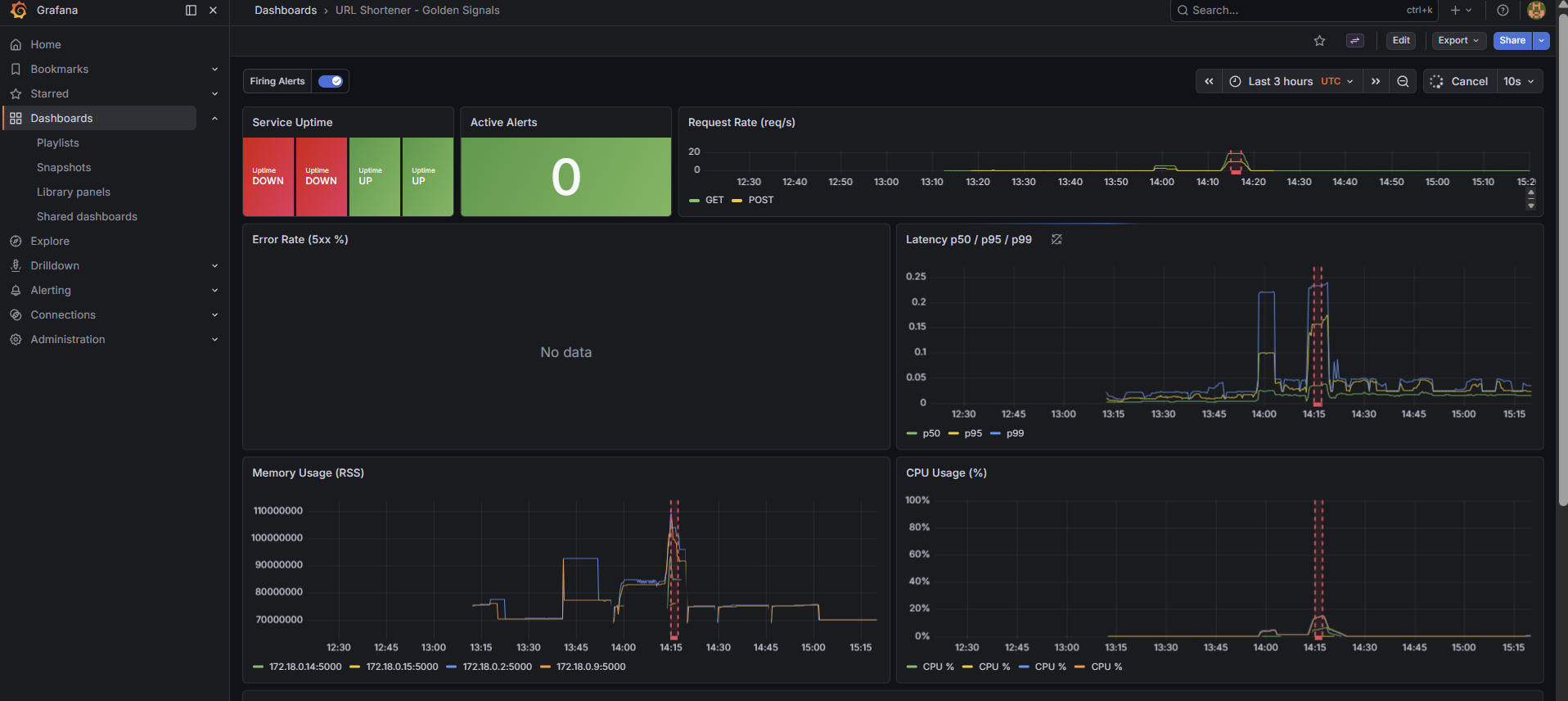Star this dashboard as favorite
This screenshot has height=701, width=1568.
[x=1319, y=40]
